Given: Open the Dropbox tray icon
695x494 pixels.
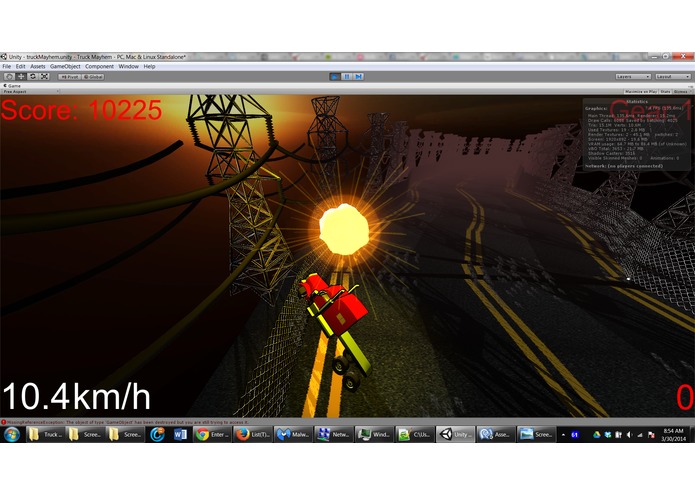Looking at the screenshot, I should point(608,435).
